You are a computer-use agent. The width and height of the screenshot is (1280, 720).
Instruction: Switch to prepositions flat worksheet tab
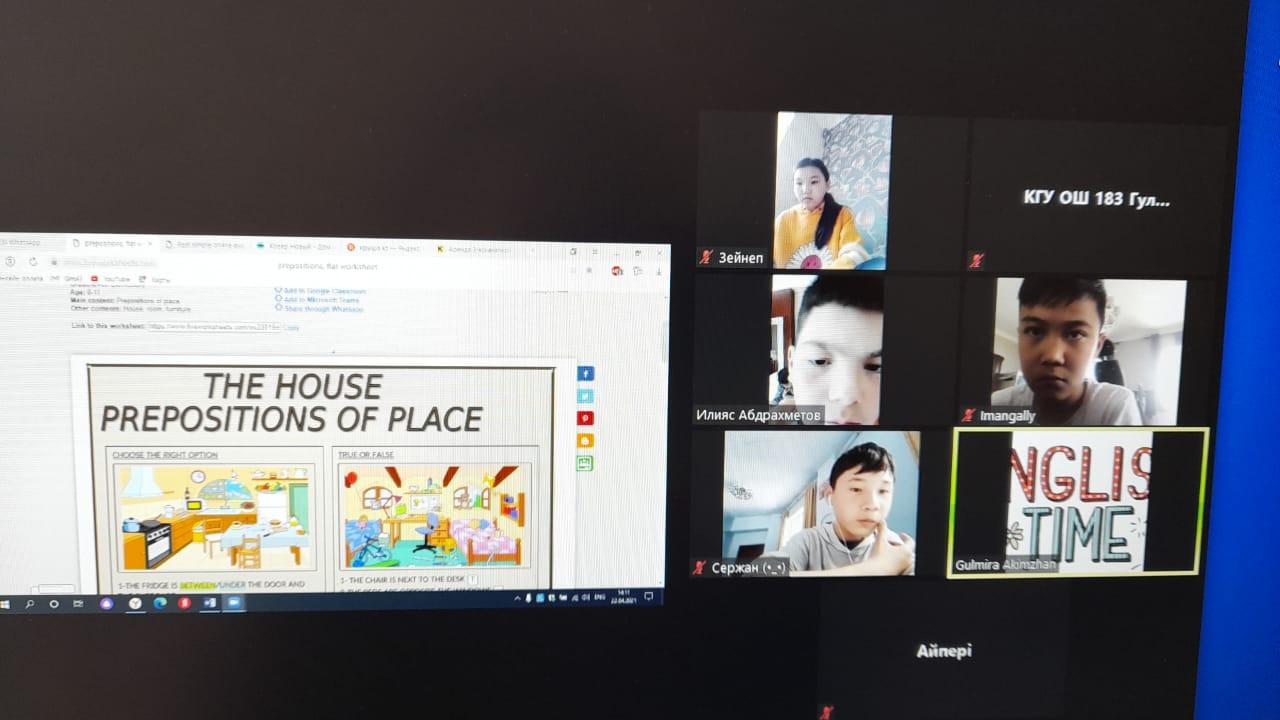pos(112,243)
